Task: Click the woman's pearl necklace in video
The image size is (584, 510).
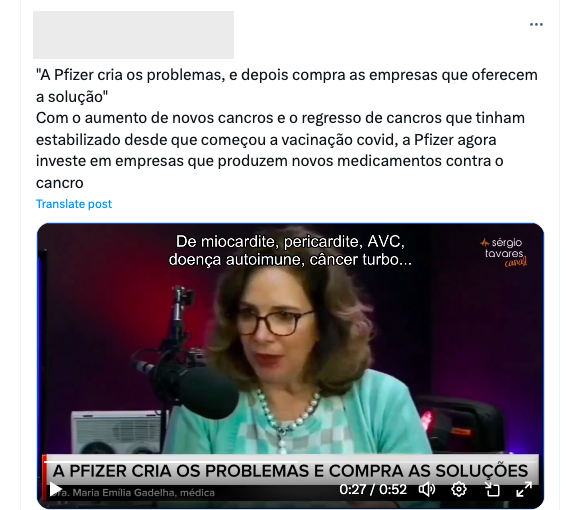Action: [287, 417]
